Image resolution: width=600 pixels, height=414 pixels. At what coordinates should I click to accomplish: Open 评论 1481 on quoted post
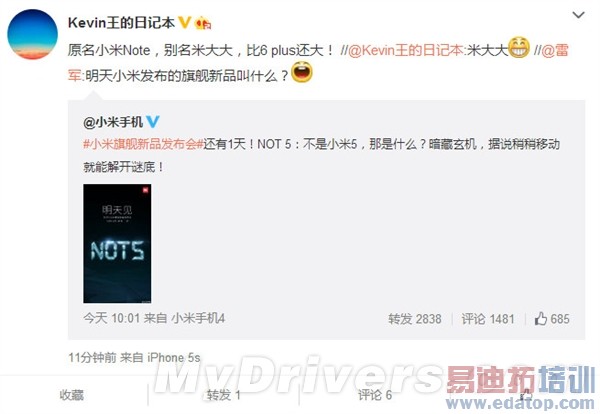coord(488,319)
